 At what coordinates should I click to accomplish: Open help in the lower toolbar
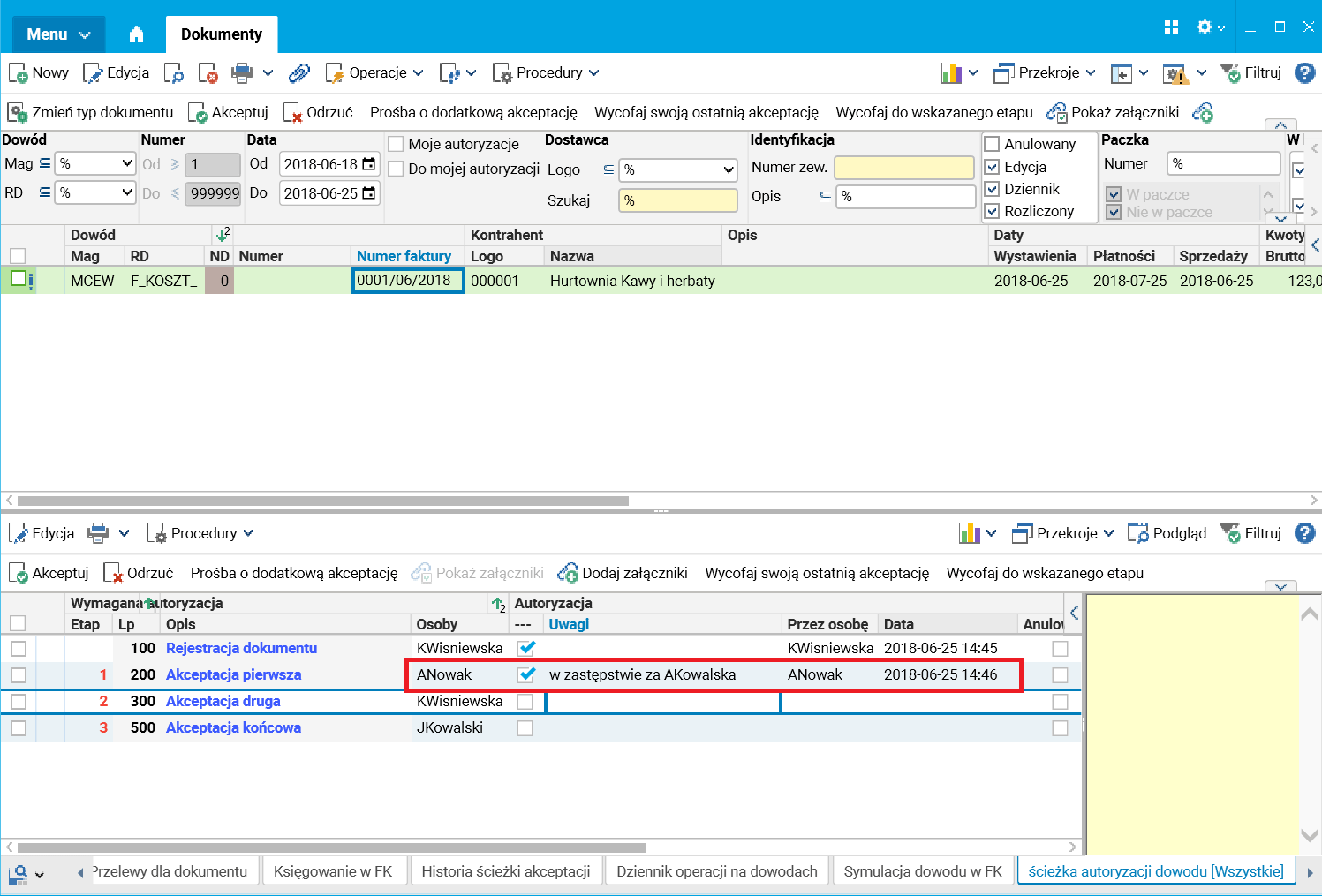(1305, 534)
